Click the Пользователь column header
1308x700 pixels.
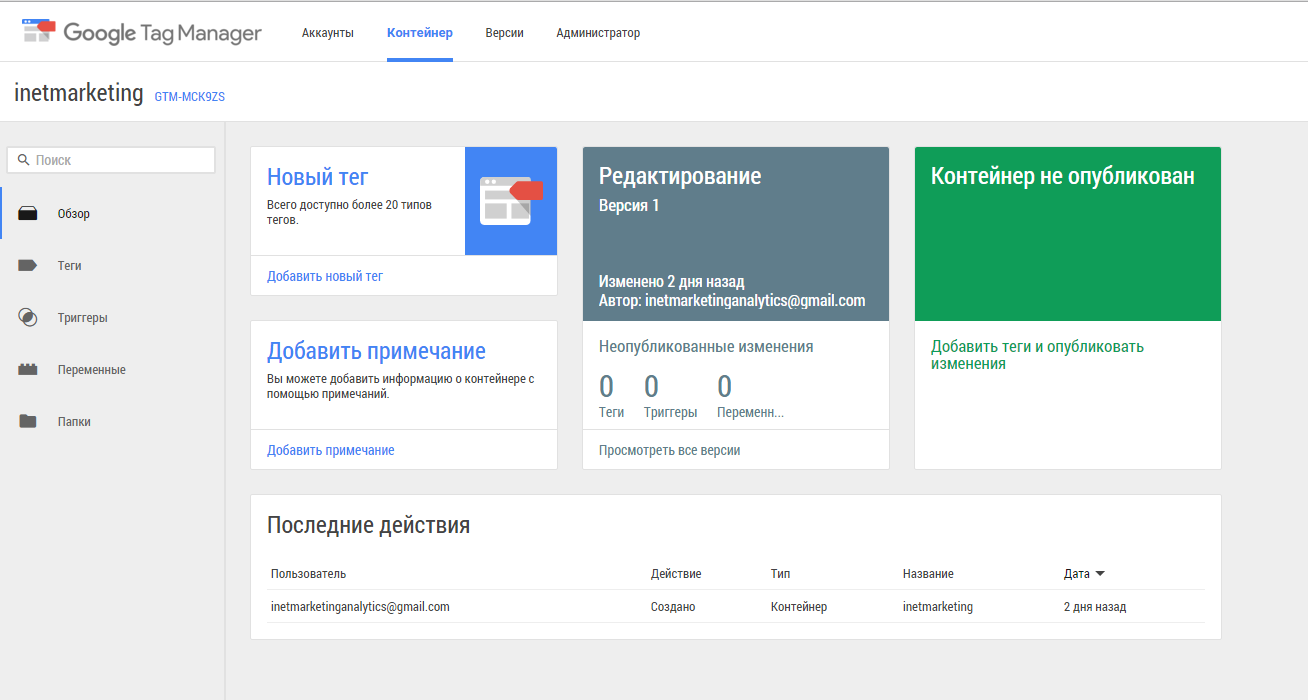308,574
